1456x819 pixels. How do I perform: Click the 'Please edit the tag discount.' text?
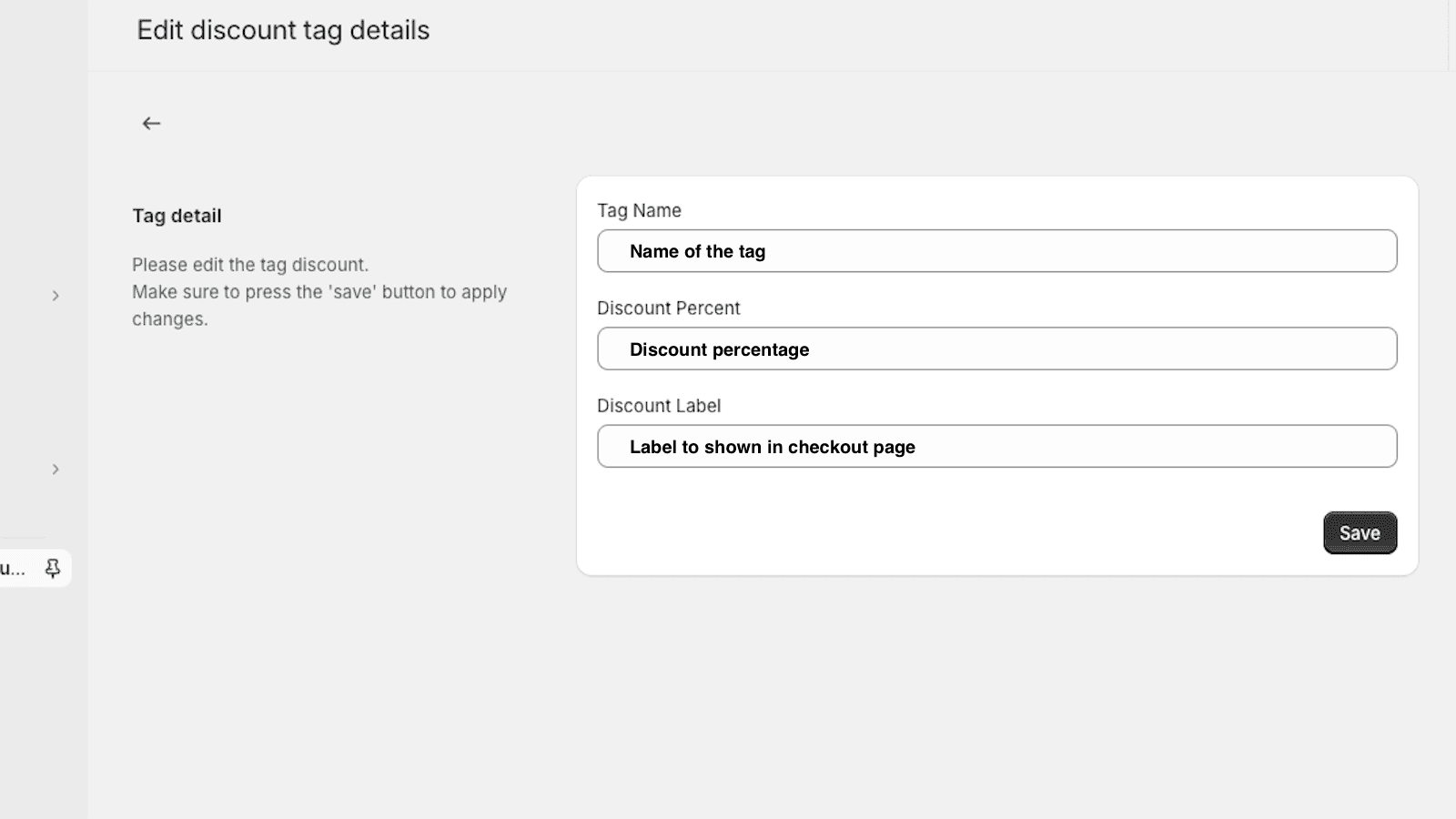(x=250, y=266)
